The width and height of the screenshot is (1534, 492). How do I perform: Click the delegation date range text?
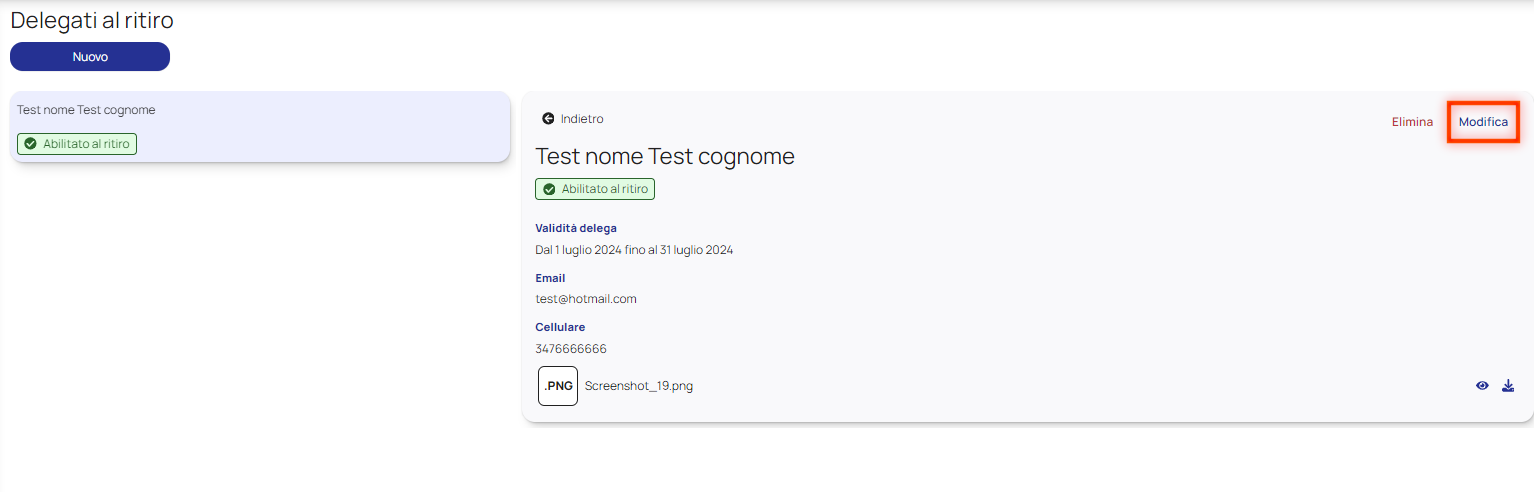[x=634, y=250]
